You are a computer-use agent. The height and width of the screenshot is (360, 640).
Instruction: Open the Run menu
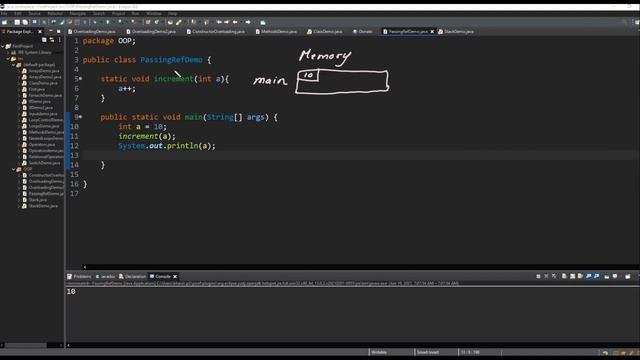point(135,13)
